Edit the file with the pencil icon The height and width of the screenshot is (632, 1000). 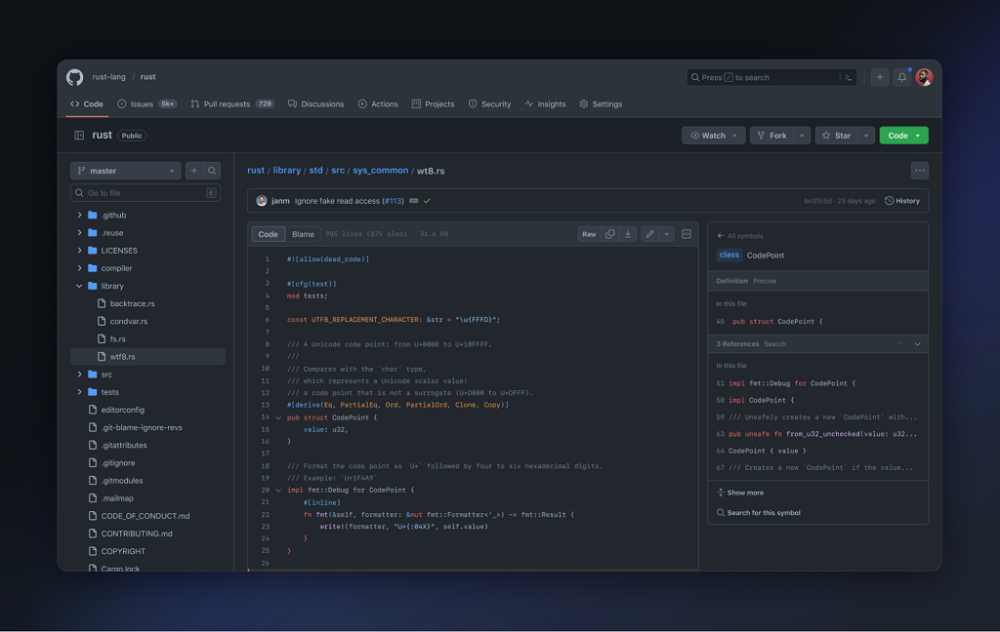(648, 234)
